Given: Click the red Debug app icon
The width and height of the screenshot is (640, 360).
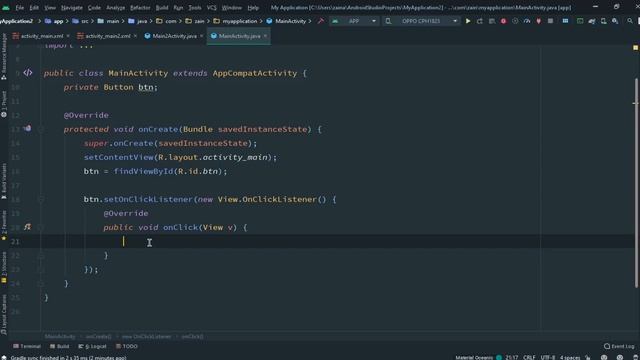Looking at the screenshot, I should [503, 21].
